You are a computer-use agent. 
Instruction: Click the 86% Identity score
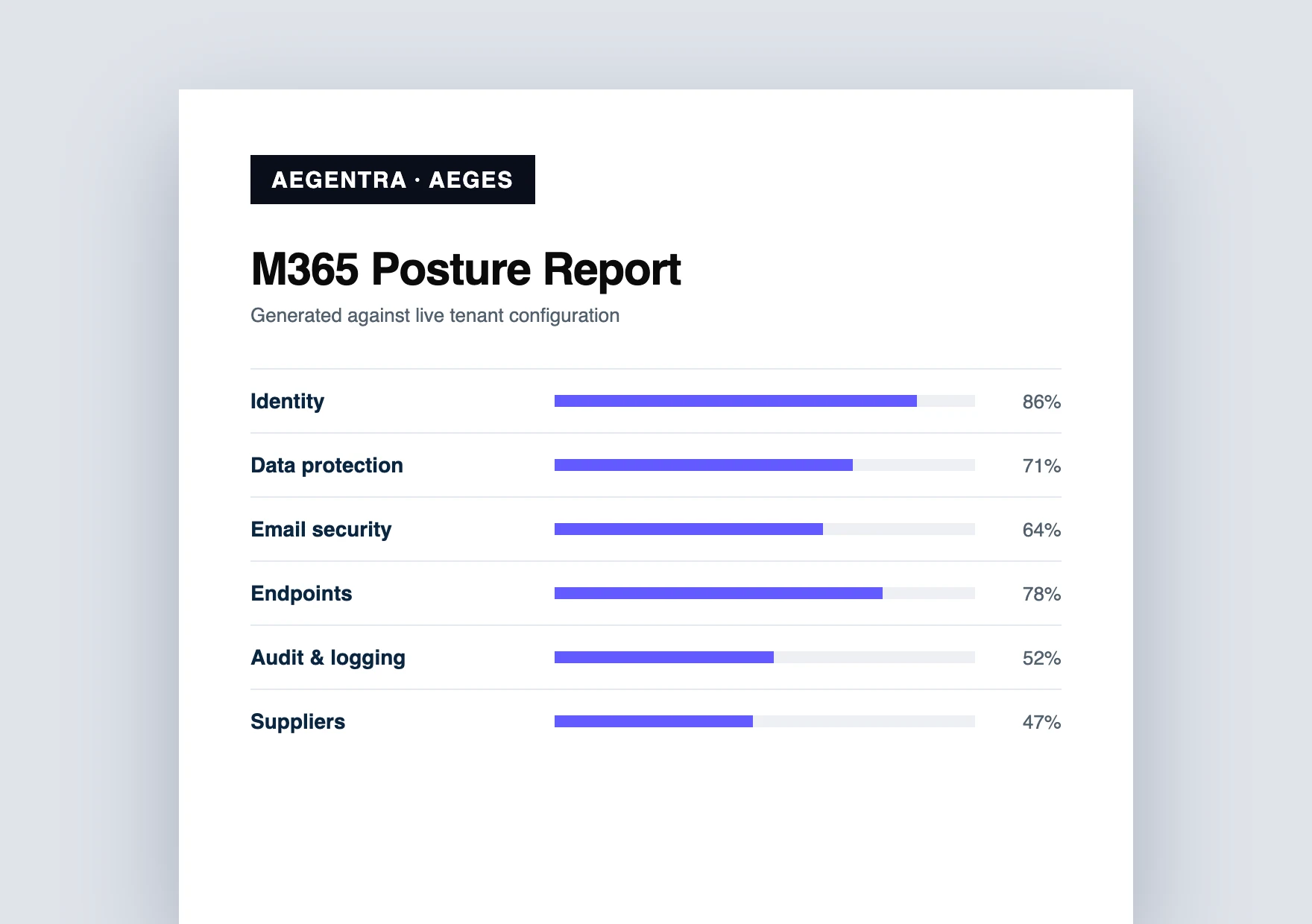tap(1041, 402)
